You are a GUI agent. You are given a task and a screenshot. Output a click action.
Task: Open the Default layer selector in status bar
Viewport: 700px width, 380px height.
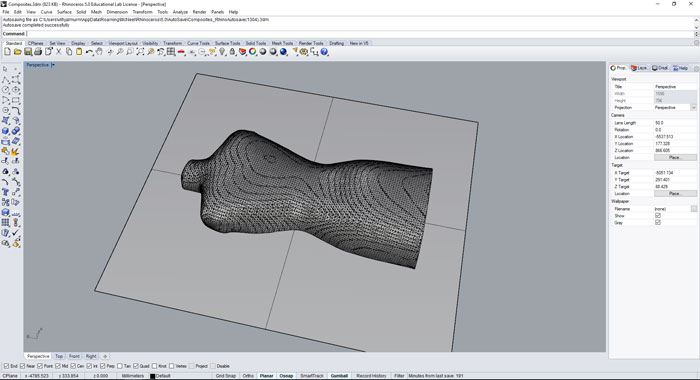(x=163, y=376)
